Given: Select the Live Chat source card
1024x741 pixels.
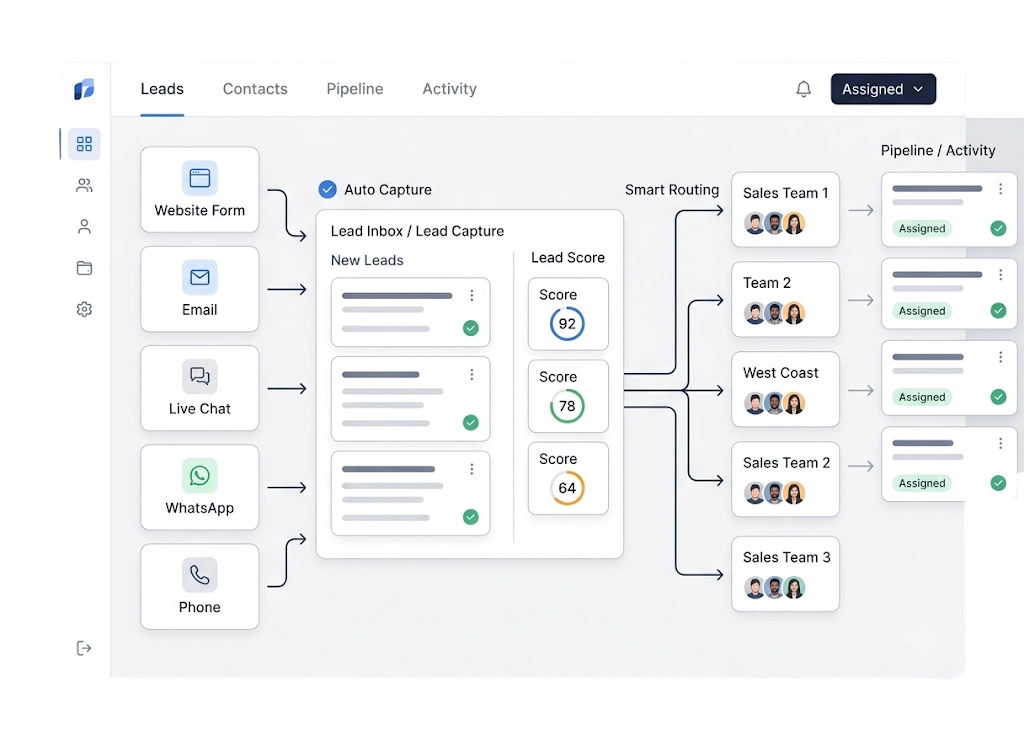Looking at the screenshot, I should [200, 388].
